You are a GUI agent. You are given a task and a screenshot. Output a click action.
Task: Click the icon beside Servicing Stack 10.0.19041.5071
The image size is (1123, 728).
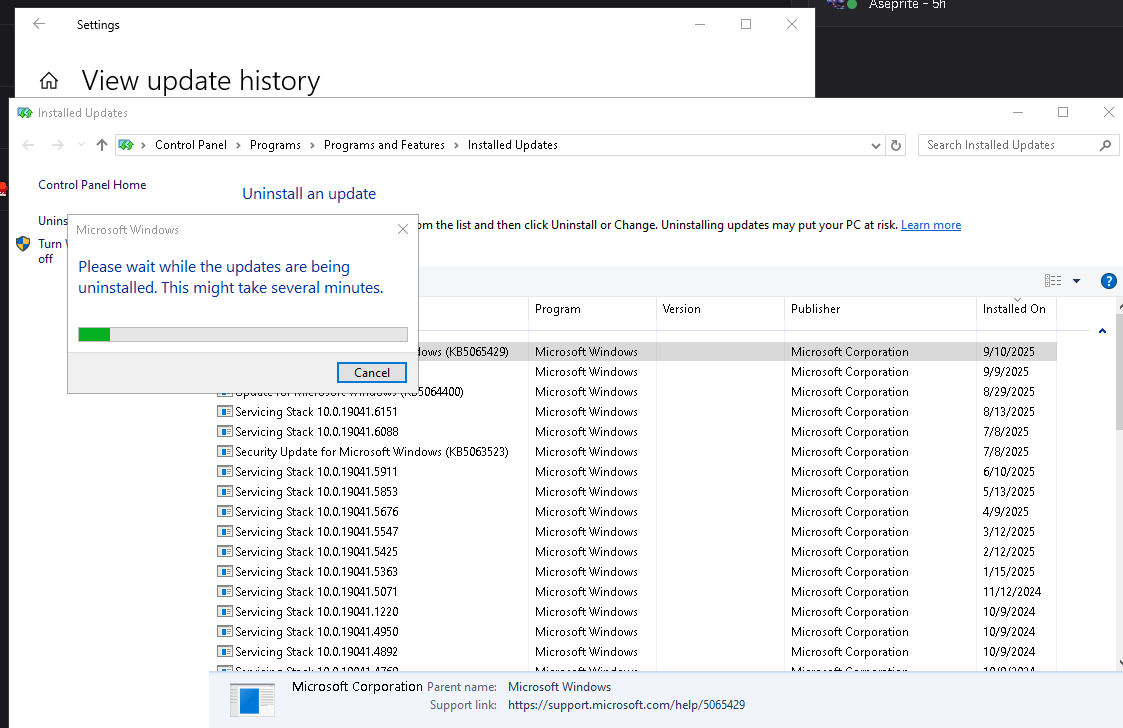point(225,592)
